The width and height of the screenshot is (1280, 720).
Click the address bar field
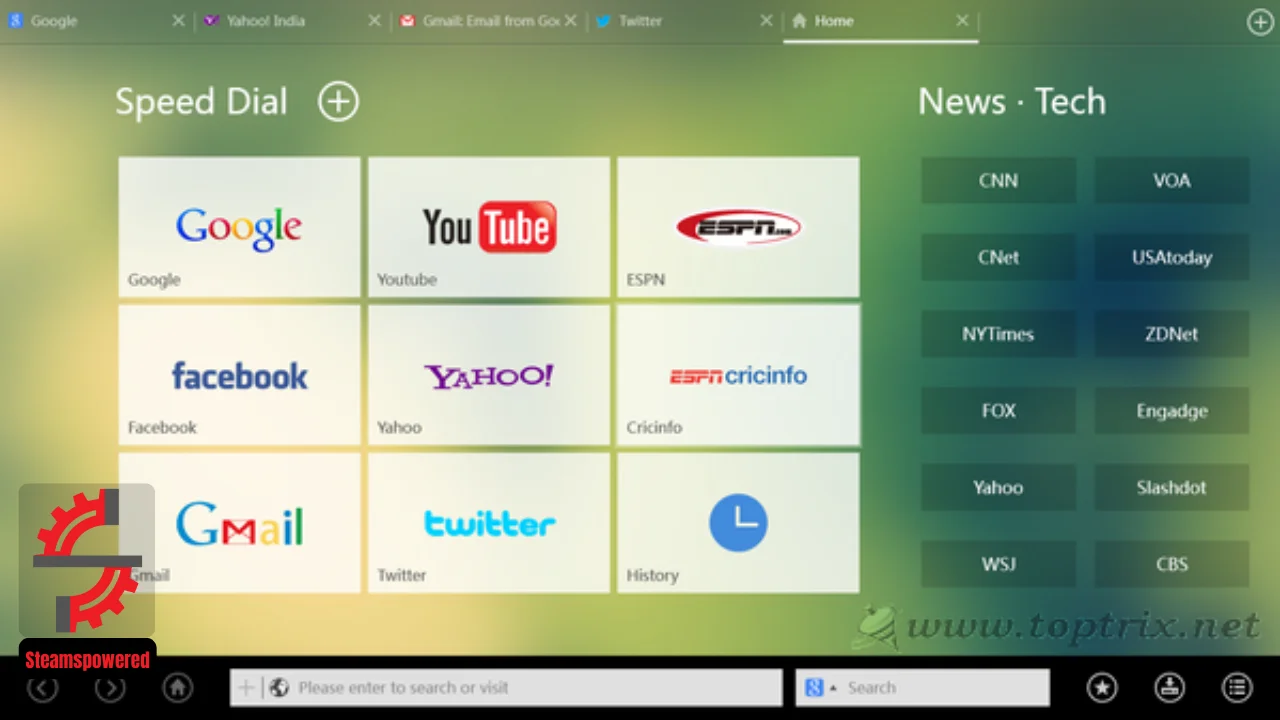pos(506,688)
